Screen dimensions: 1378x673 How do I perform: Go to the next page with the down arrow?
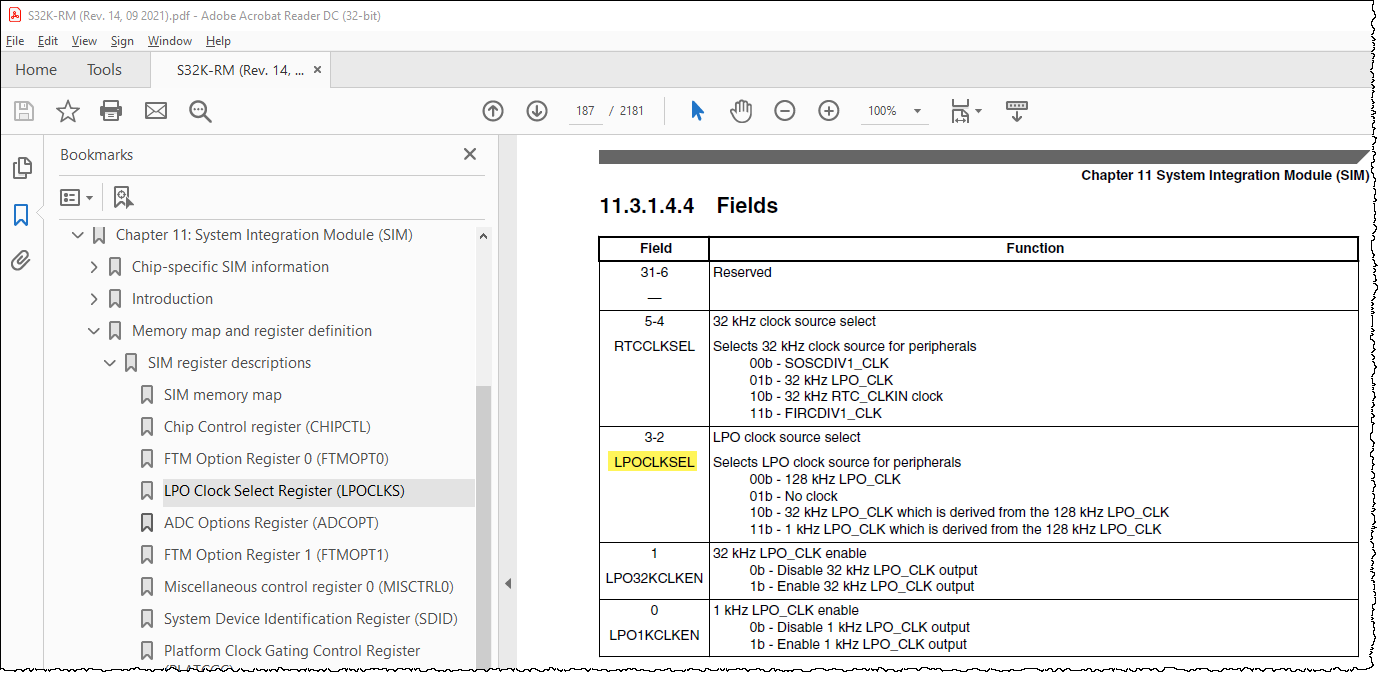(x=537, y=111)
